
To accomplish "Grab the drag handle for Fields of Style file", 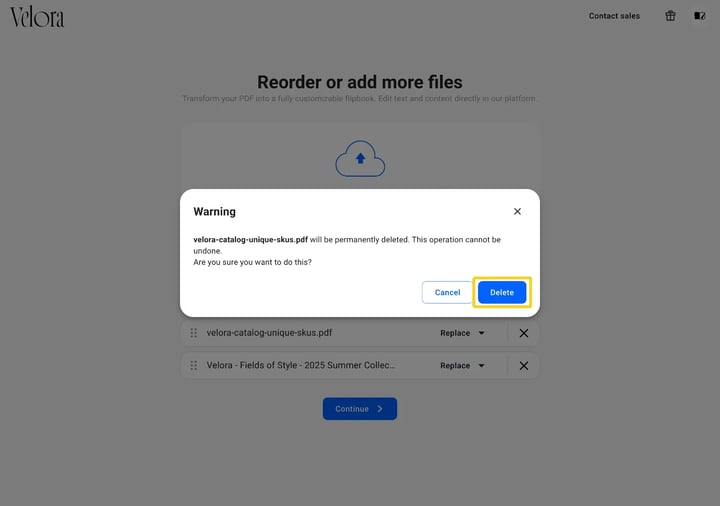I will (x=194, y=365).
